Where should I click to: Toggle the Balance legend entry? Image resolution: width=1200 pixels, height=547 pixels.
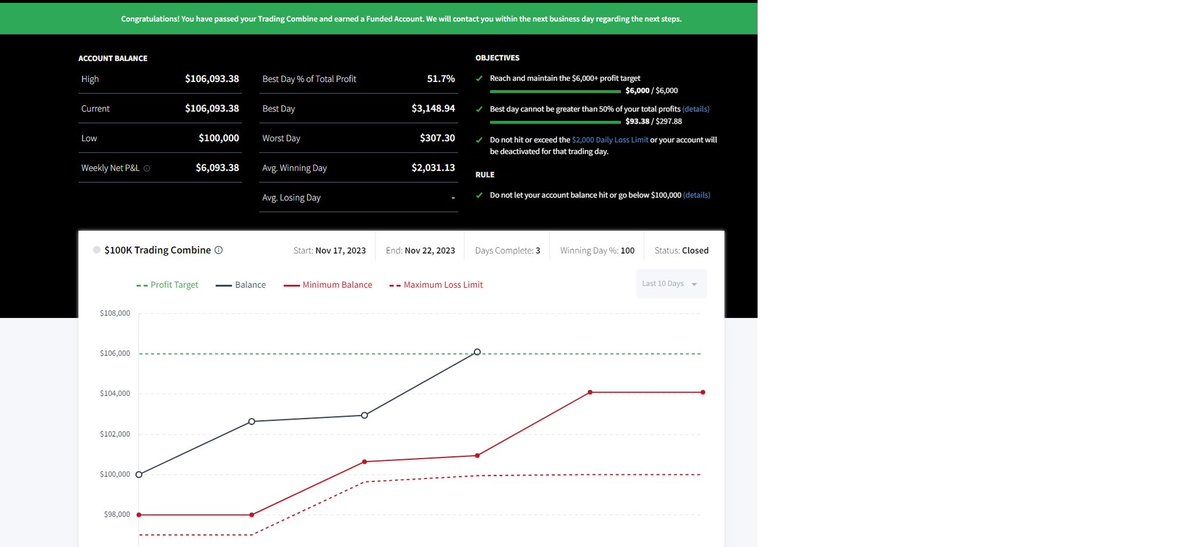(x=240, y=285)
